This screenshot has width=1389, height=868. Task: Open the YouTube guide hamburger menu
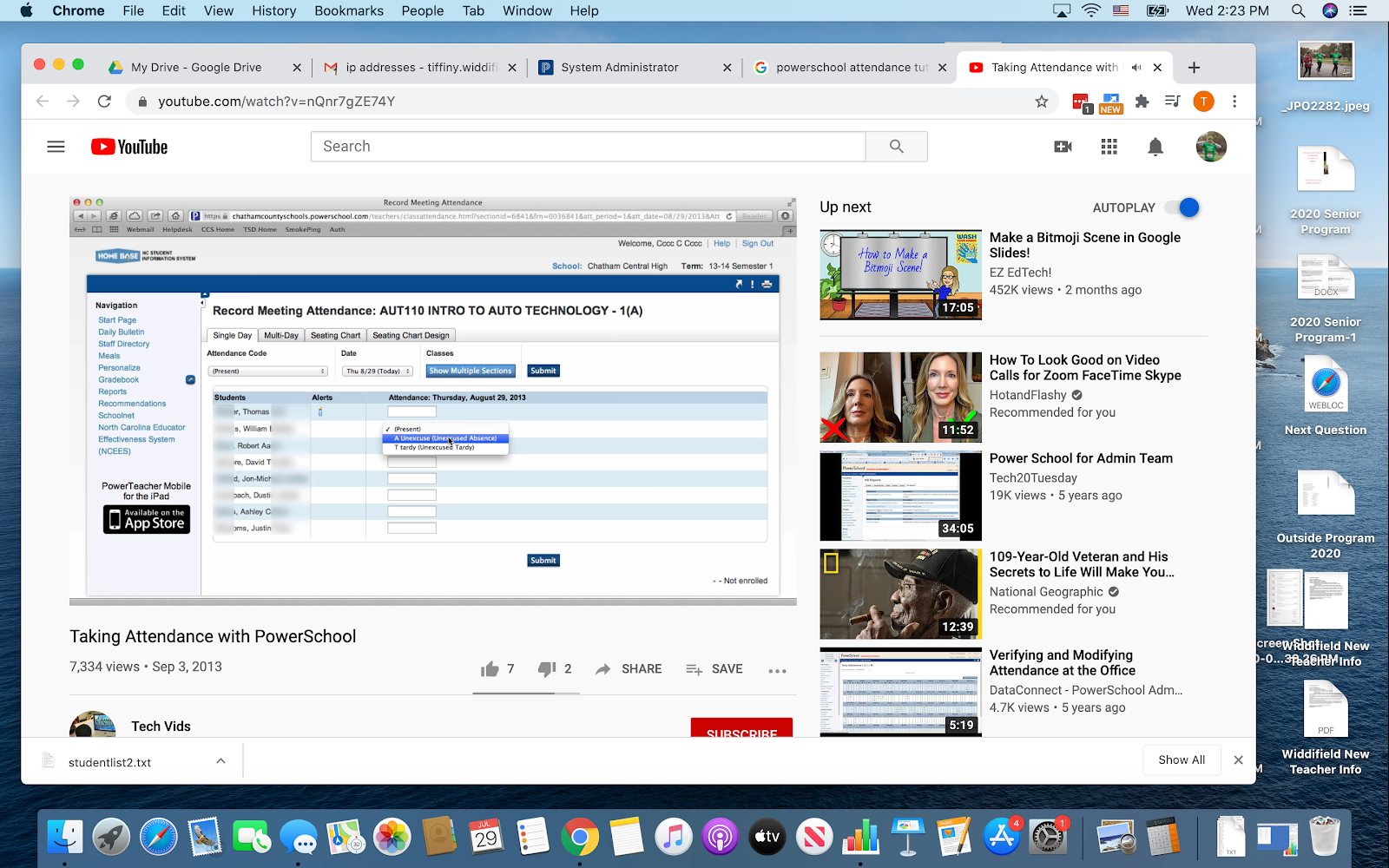pos(56,147)
